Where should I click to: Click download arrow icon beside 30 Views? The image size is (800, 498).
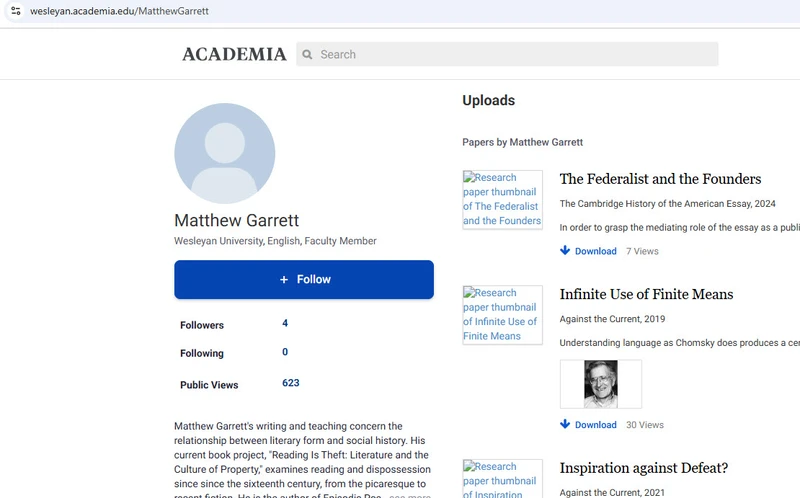[x=565, y=424]
